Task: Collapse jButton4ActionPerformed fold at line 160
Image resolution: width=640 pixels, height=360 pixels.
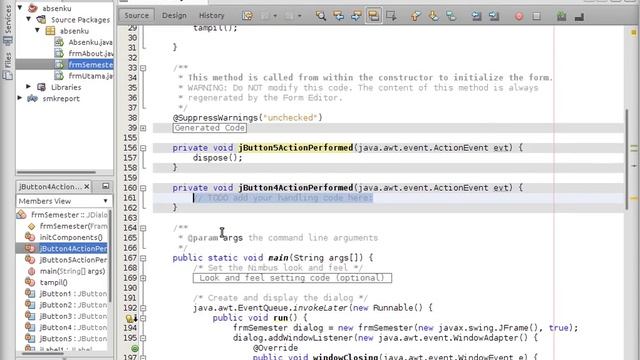Action: [x=143, y=188]
